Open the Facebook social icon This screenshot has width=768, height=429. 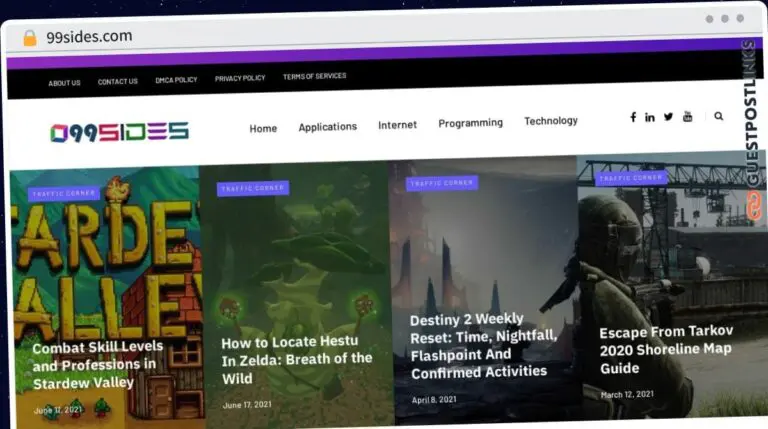tap(633, 117)
